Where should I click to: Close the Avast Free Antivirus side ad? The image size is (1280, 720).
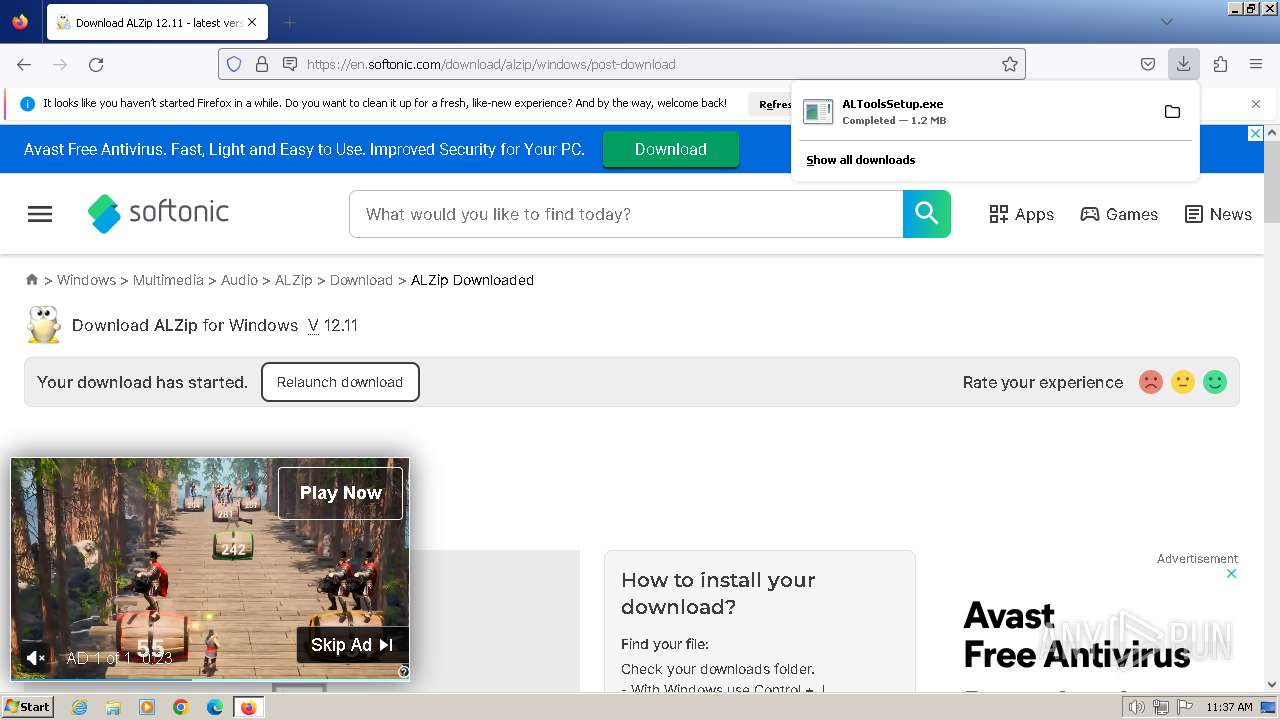pyautogui.click(x=1232, y=574)
